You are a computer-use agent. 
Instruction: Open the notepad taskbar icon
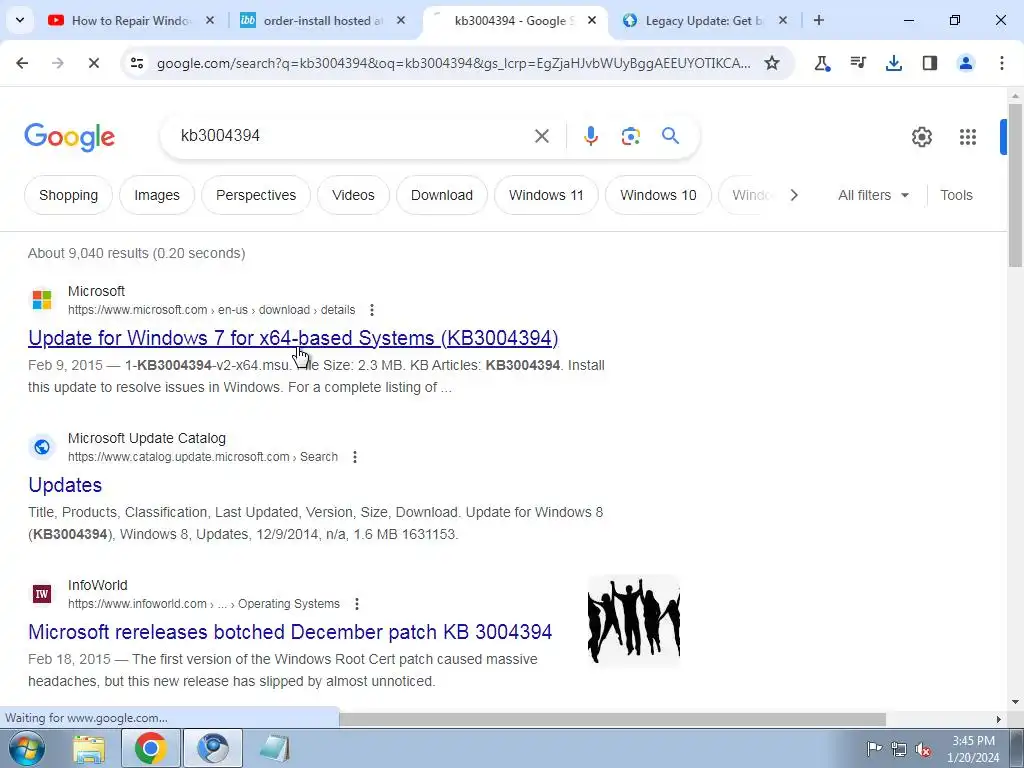point(274,748)
